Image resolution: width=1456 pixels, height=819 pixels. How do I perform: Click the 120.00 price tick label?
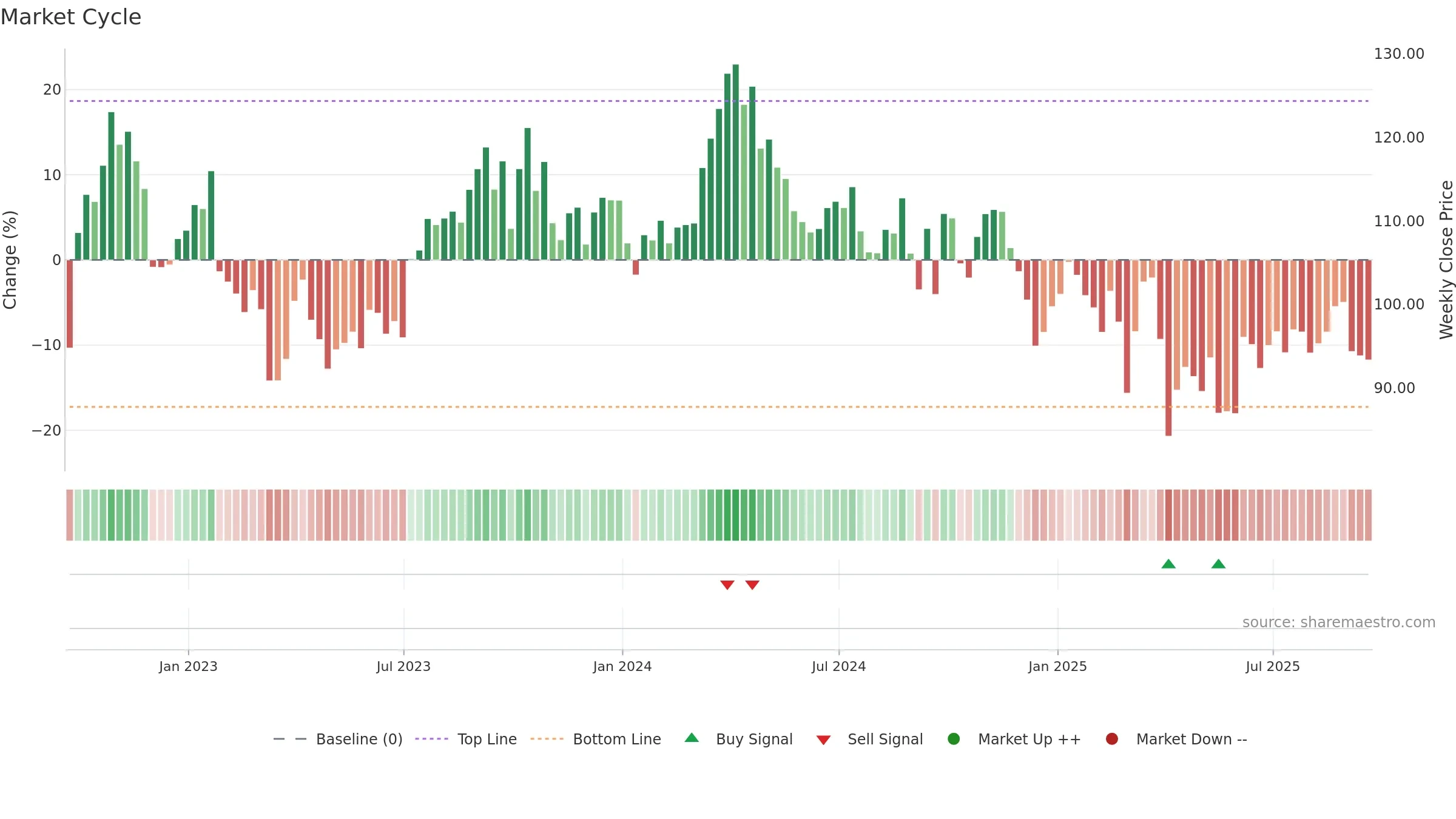coord(1399,138)
